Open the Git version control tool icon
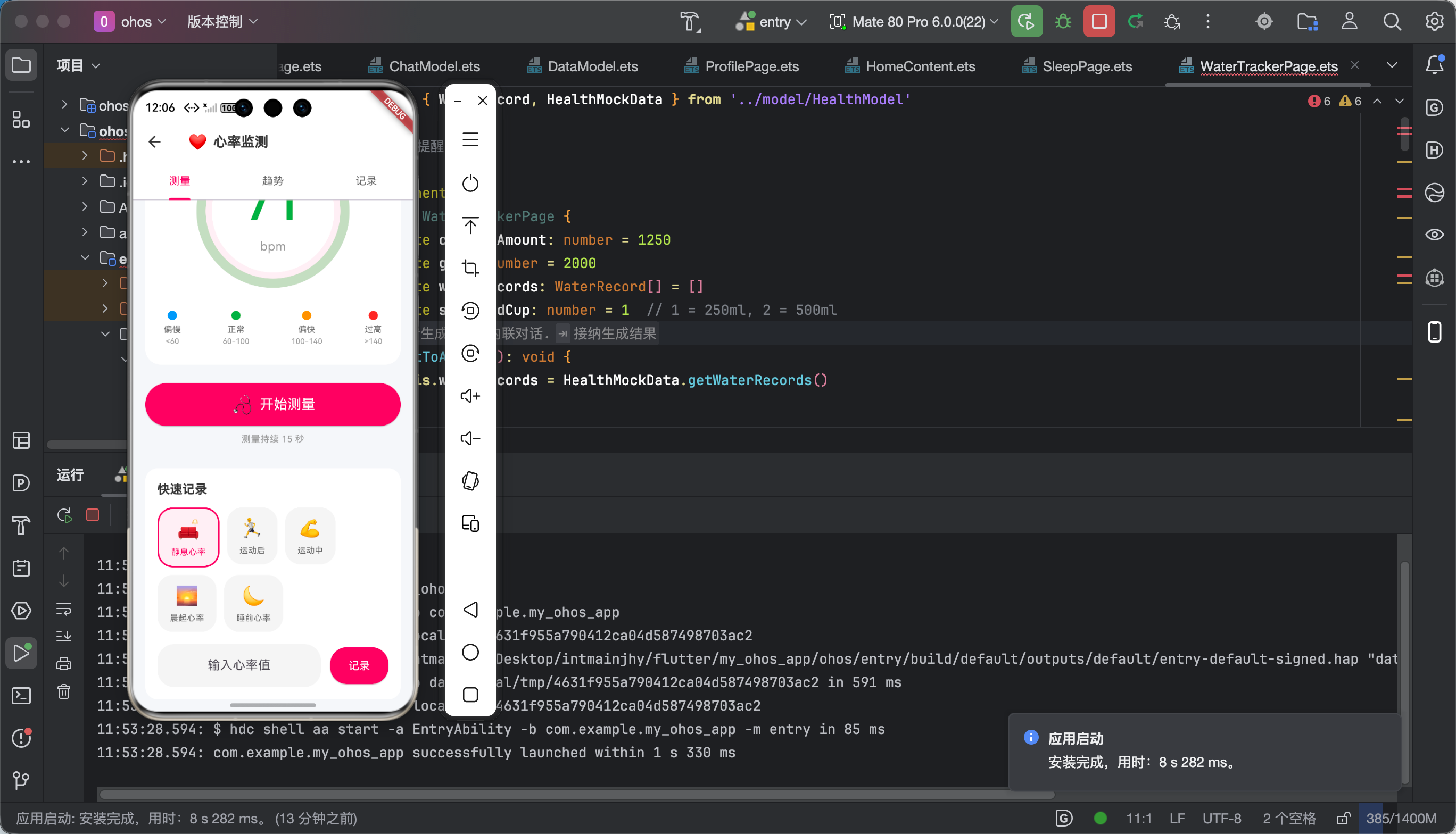 pos(21,780)
